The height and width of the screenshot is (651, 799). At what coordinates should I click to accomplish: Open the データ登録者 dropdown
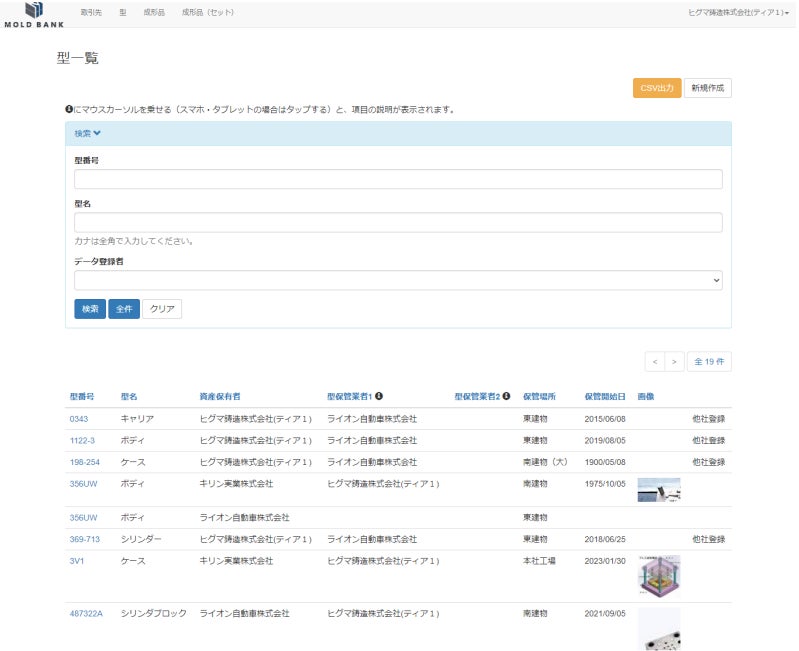398,280
